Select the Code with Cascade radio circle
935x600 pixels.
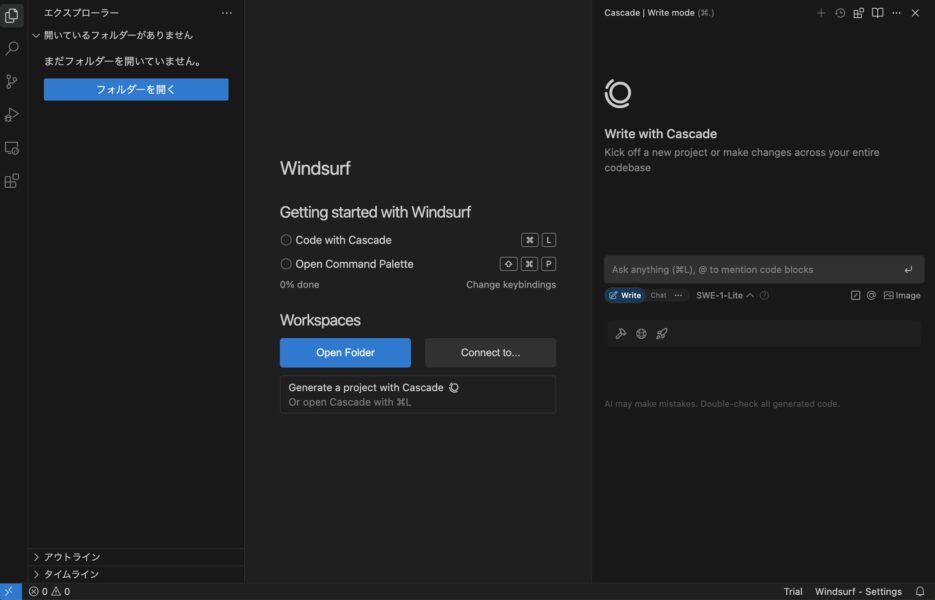[x=286, y=240]
